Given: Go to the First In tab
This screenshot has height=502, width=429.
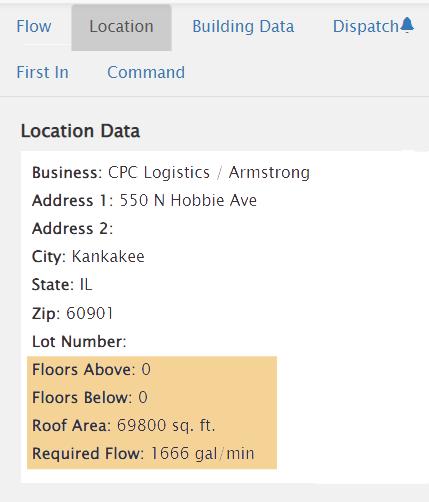Looking at the screenshot, I should (43, 72).
